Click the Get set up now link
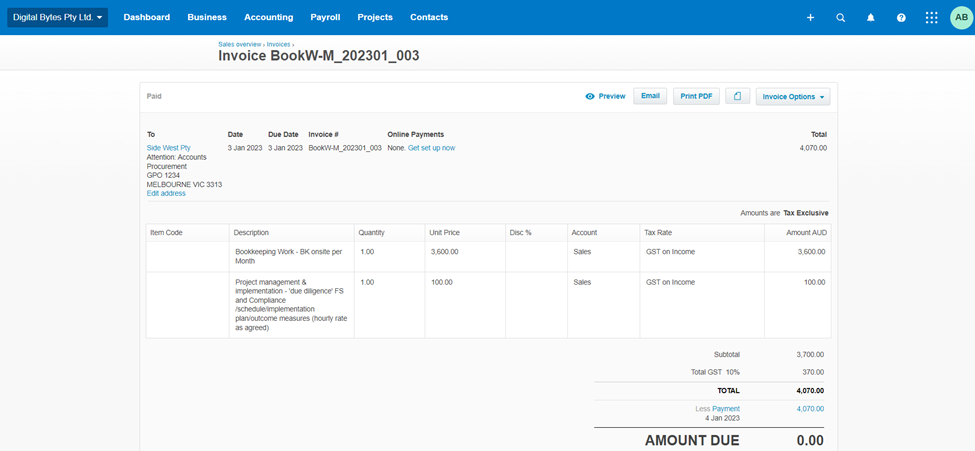 point(432,148)
